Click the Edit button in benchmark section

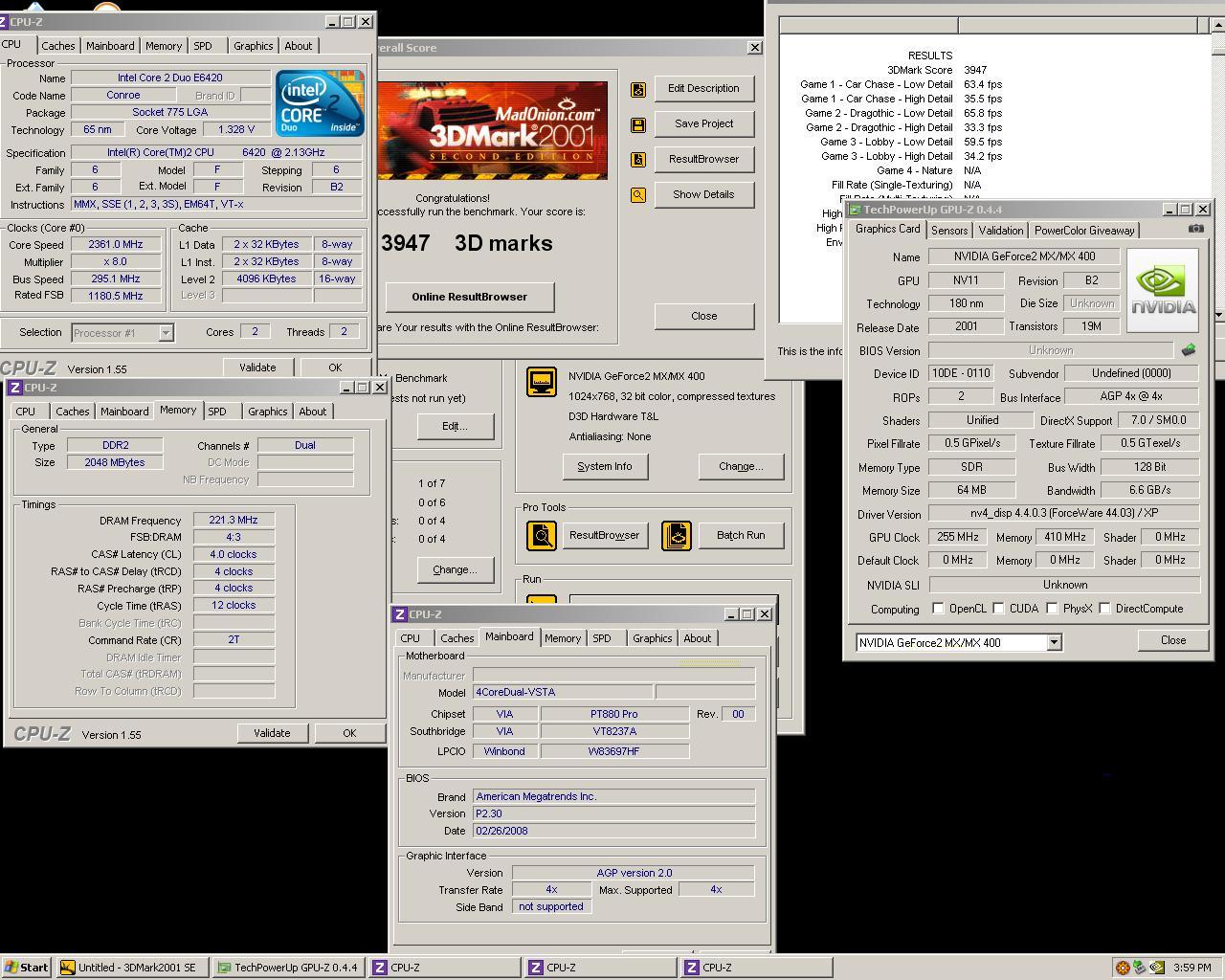point(455,426)
